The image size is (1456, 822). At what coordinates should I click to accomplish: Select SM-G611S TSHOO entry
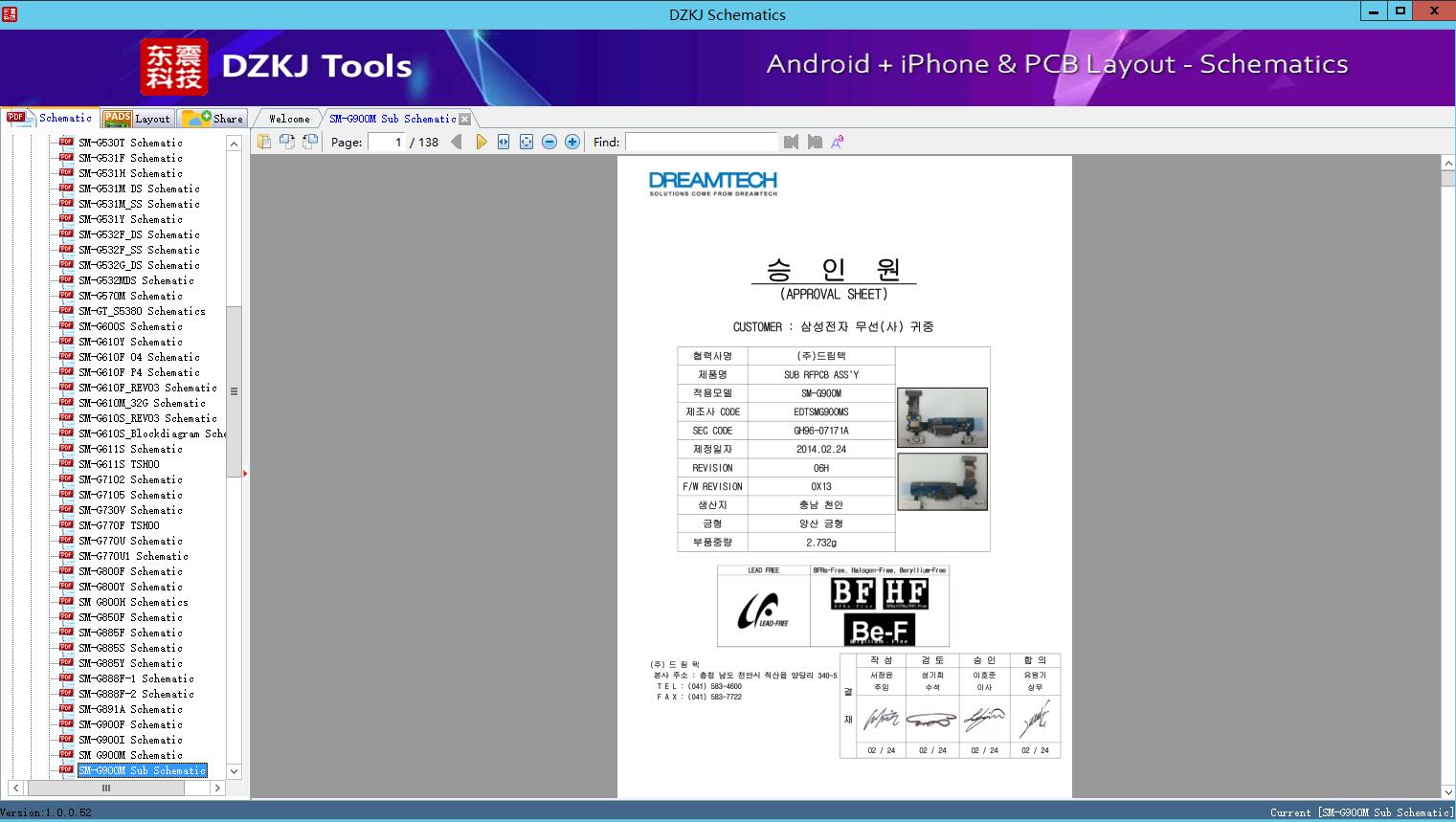pyautogui.click(x=119, y=464)
